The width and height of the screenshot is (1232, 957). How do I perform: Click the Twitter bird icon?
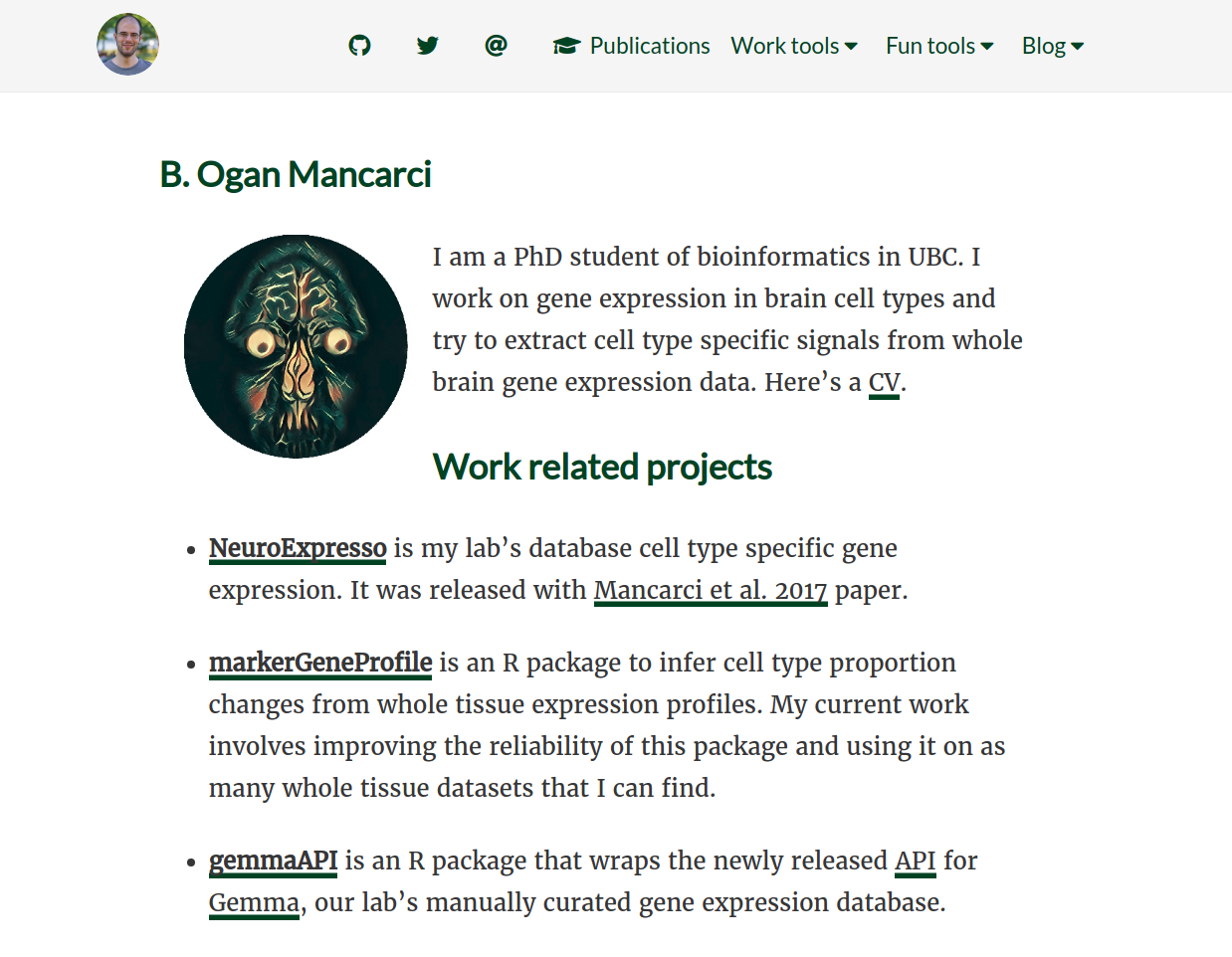click(428, 46)
